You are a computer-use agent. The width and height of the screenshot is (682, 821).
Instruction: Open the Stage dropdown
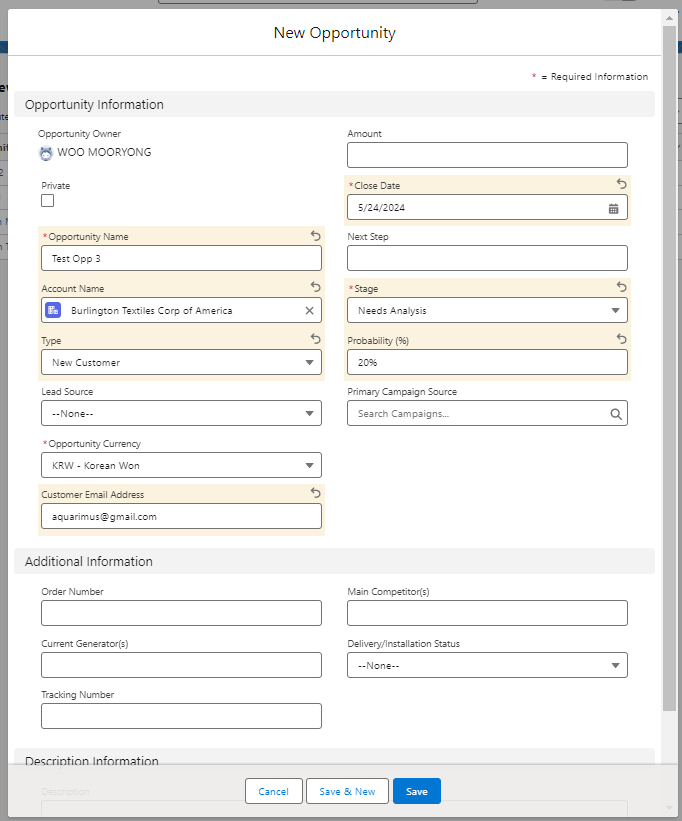pyautogui.click(x=487, y=311)
